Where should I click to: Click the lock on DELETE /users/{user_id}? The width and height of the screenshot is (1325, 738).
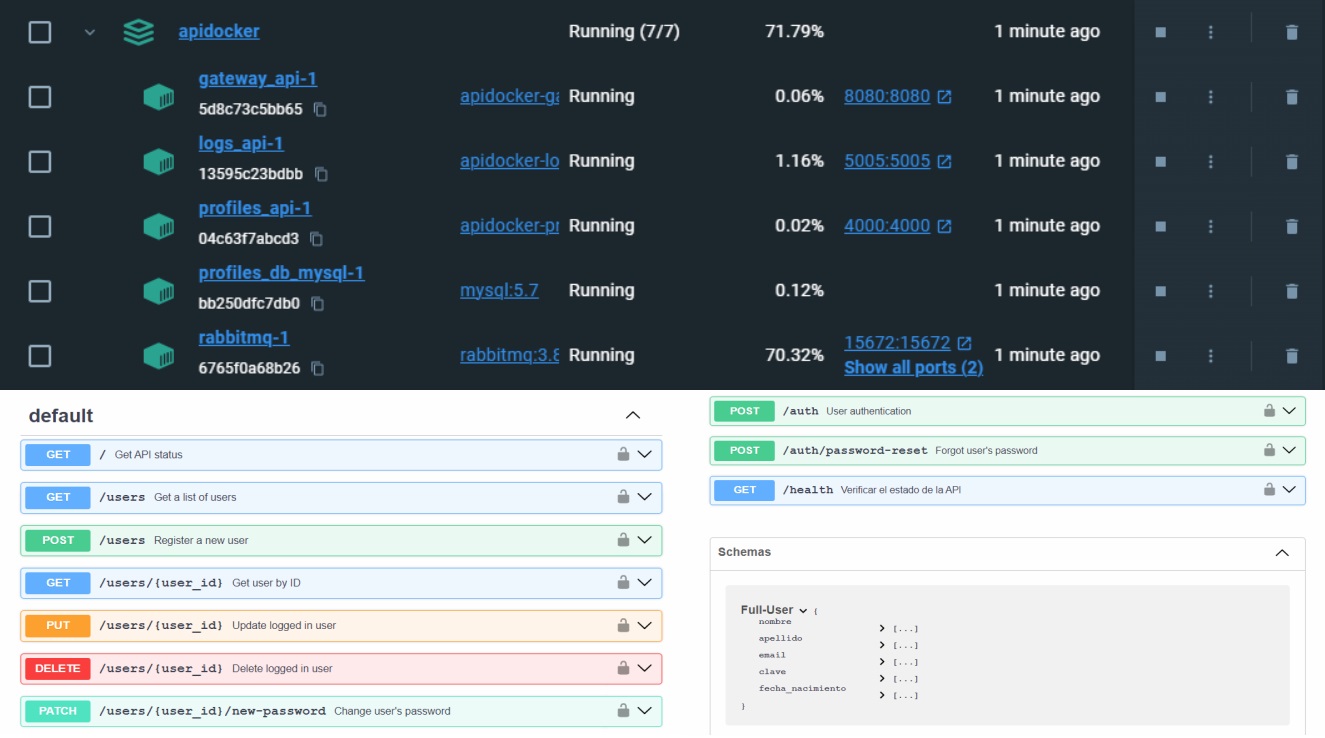623,668
